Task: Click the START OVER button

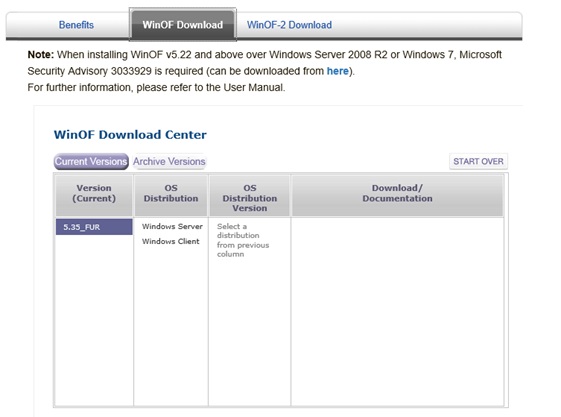Action: click(478, 161)
